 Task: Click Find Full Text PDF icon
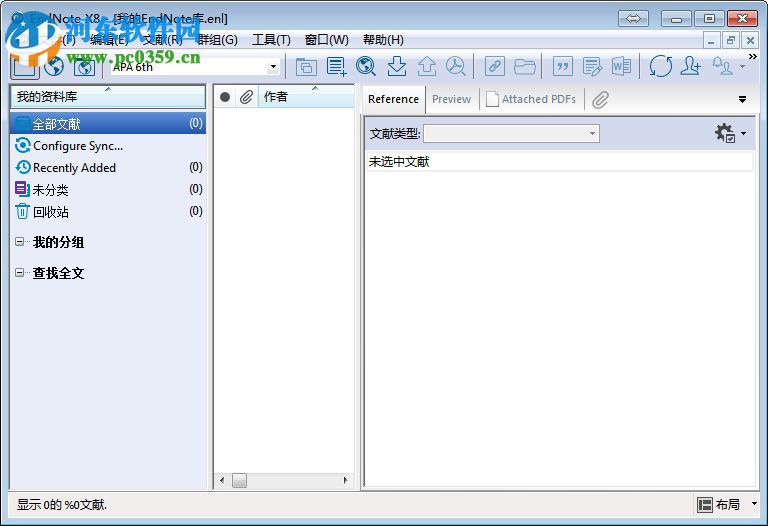click(x=456, y=67)
